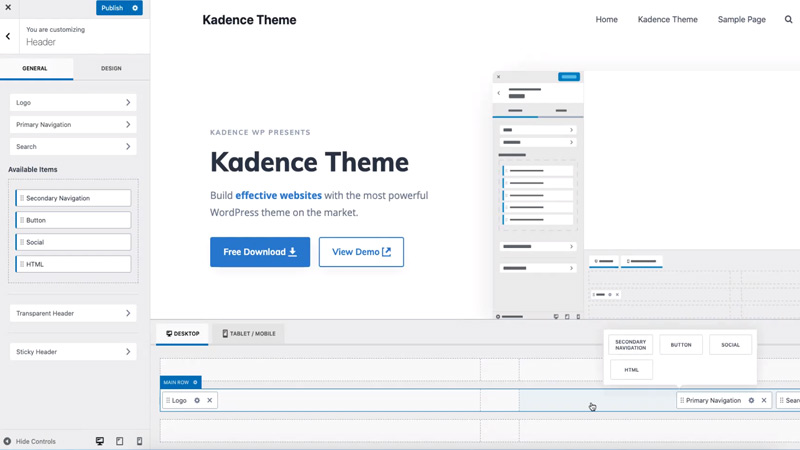
Task: Open Primary Navigation item settings gear
Action: pos(751,401)
